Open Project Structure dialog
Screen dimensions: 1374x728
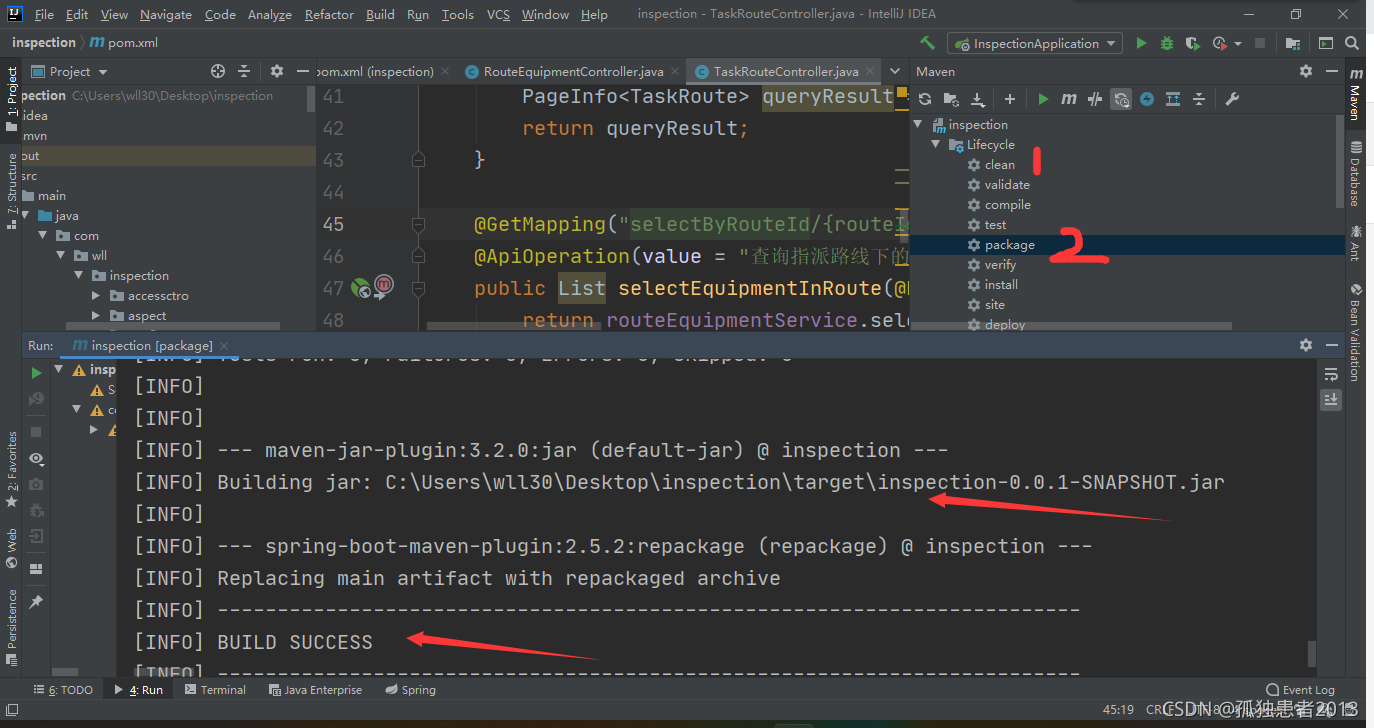1293,43
